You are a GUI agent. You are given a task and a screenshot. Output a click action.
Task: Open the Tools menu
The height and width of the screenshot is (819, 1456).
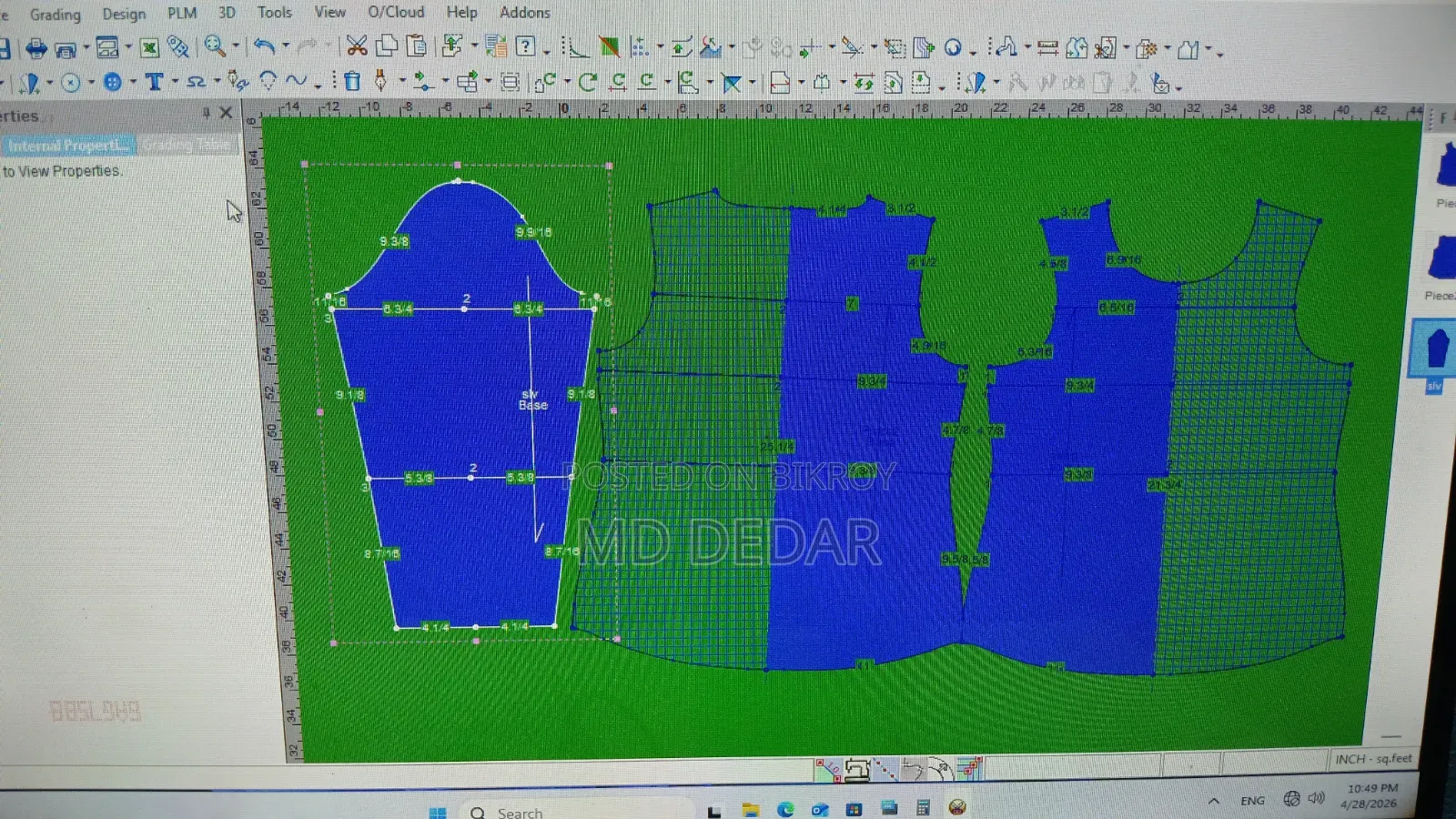[274, 12]
